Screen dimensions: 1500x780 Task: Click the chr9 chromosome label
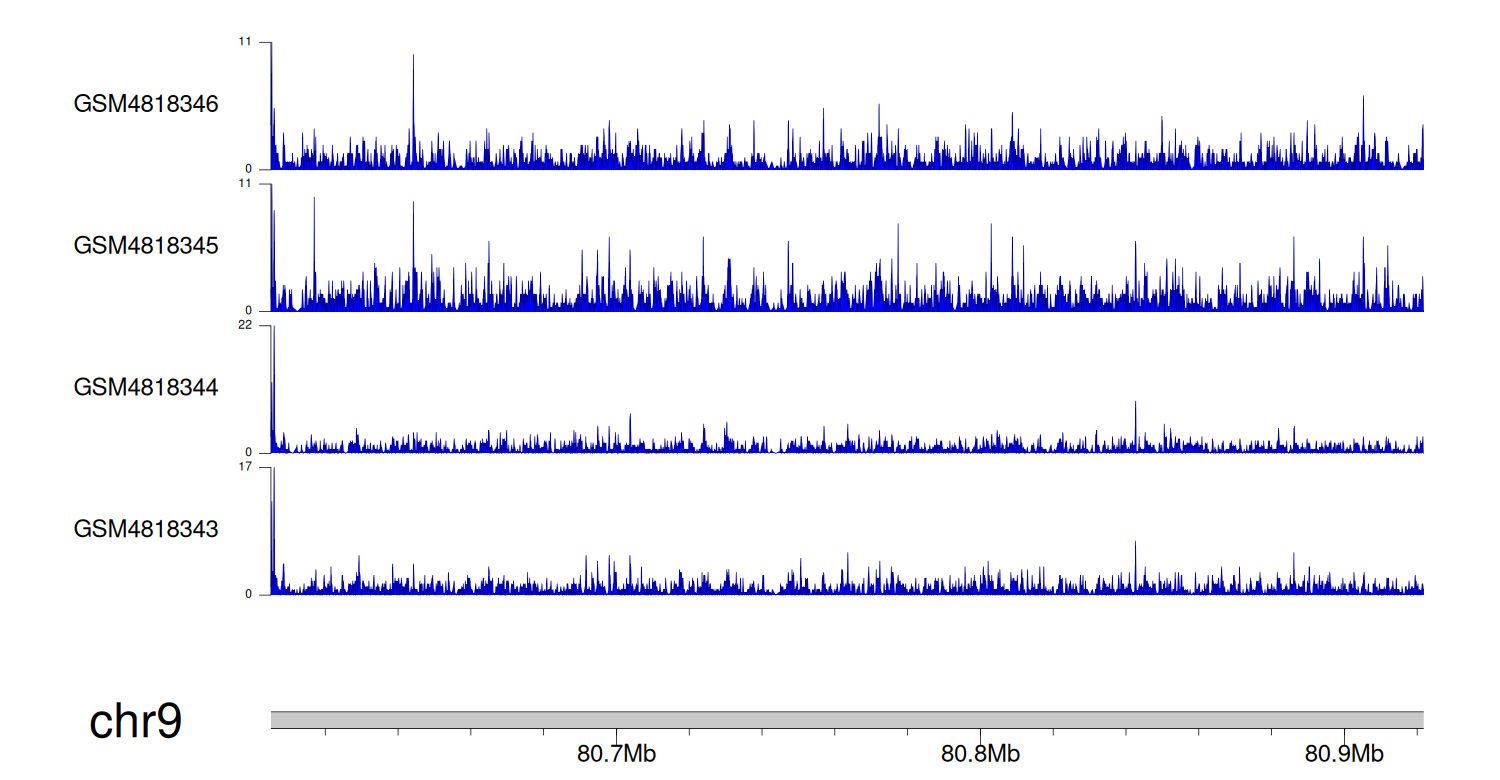click(135, 722)
